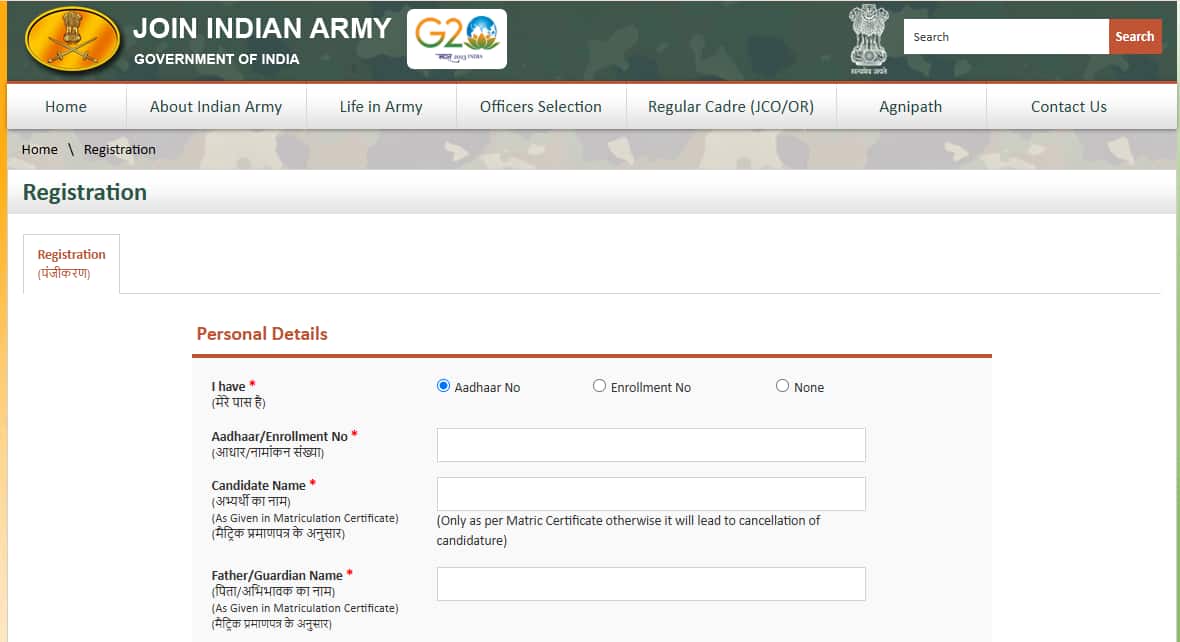
Task: Click the Candidate Name input field
Action: tap(651, 494)
